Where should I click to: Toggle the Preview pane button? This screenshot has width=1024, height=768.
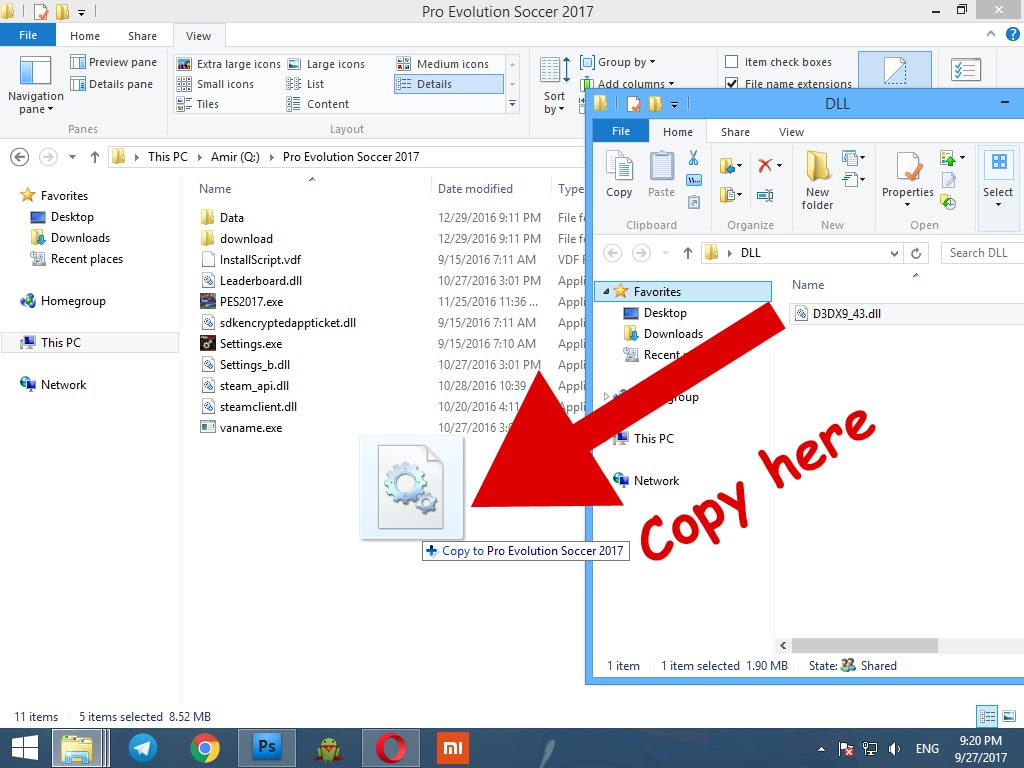(114, 62)
